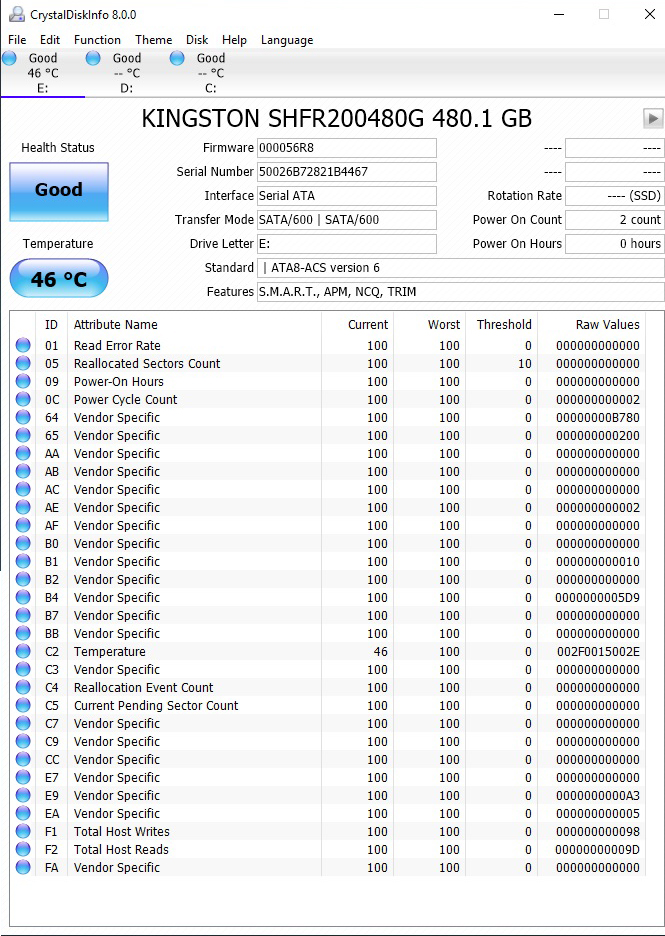Select the Total Host Writes attribute name
Image resolution: width=665 pixels, height=936 pixels.
[122, 831]
